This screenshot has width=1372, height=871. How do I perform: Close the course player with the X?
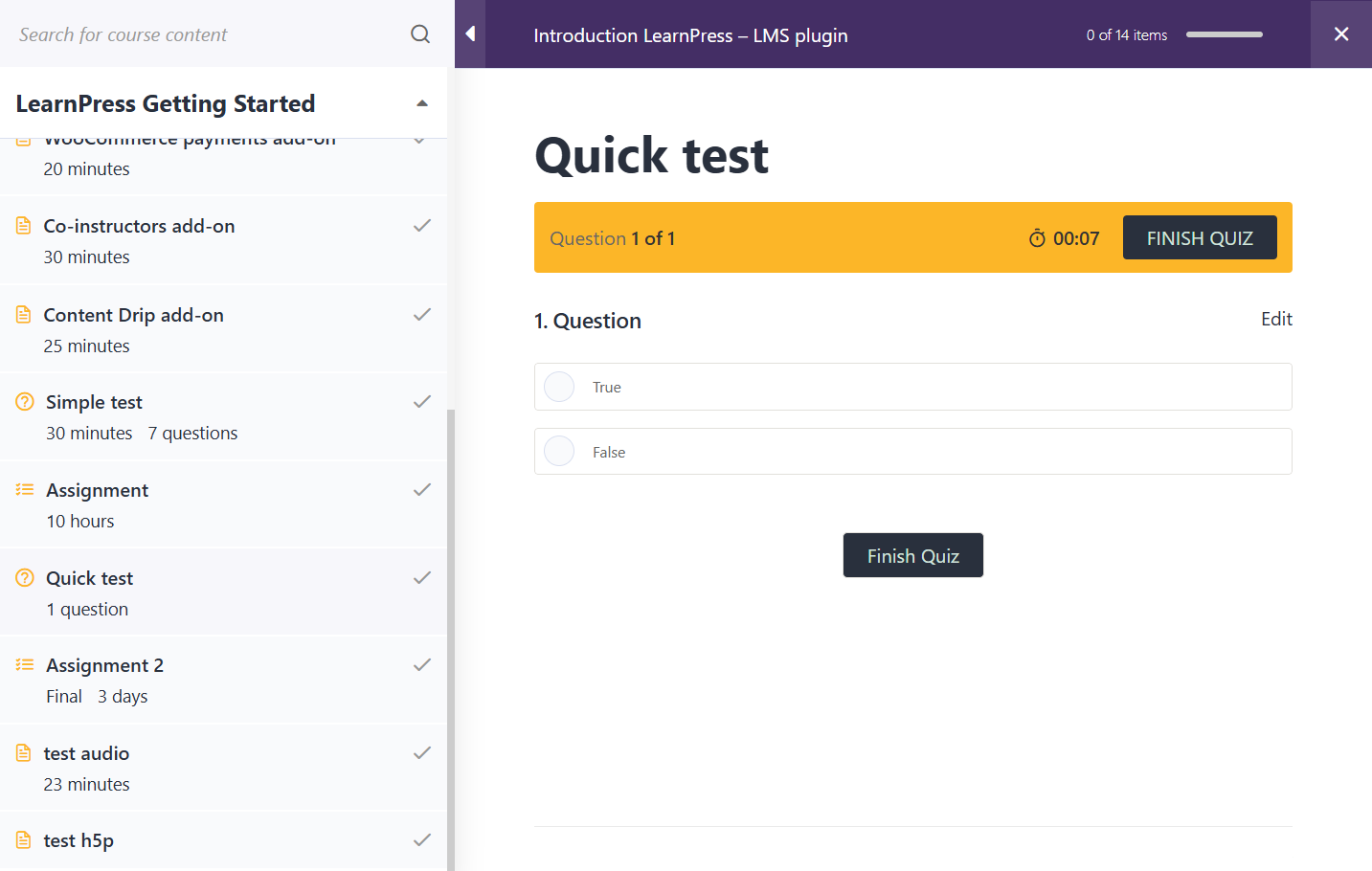point(1341,34)
